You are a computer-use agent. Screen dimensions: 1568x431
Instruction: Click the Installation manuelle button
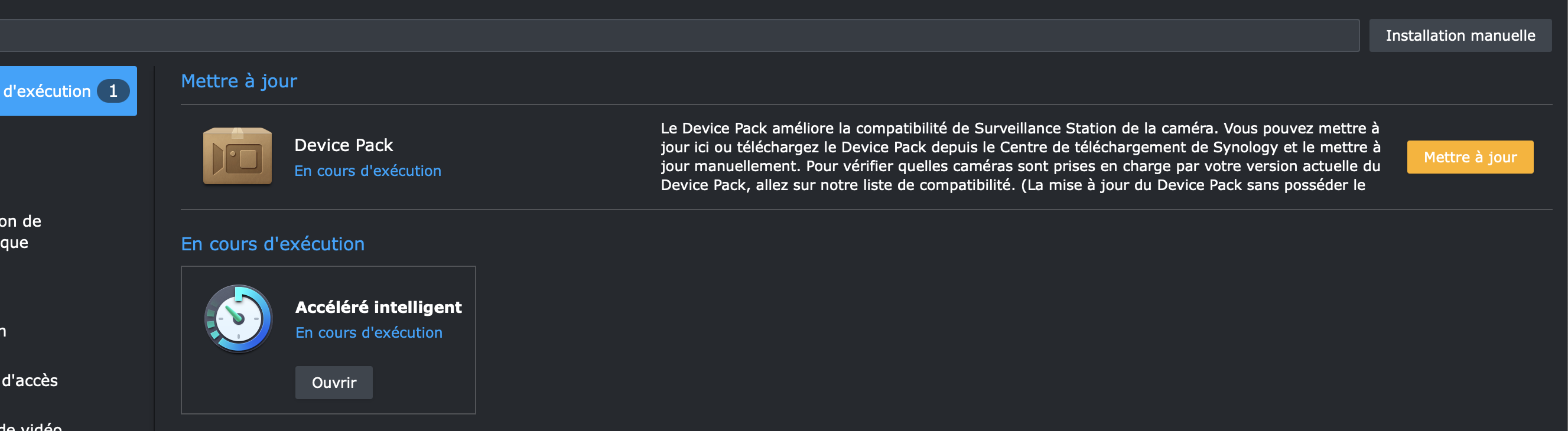(x=1460, y=36)
